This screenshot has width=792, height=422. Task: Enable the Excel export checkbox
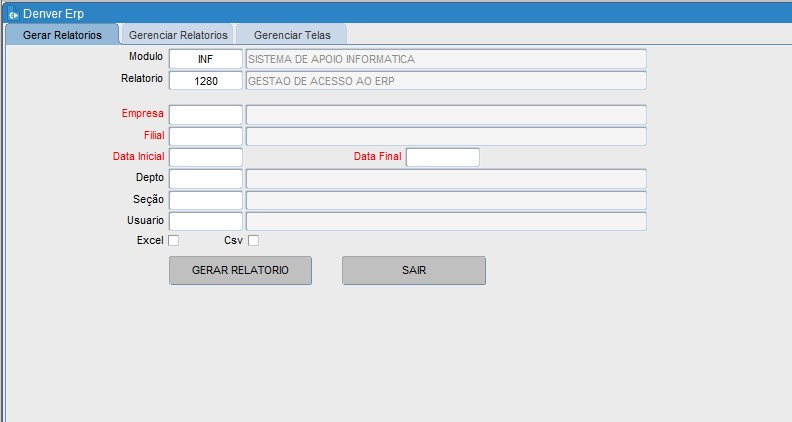[173, 241]
